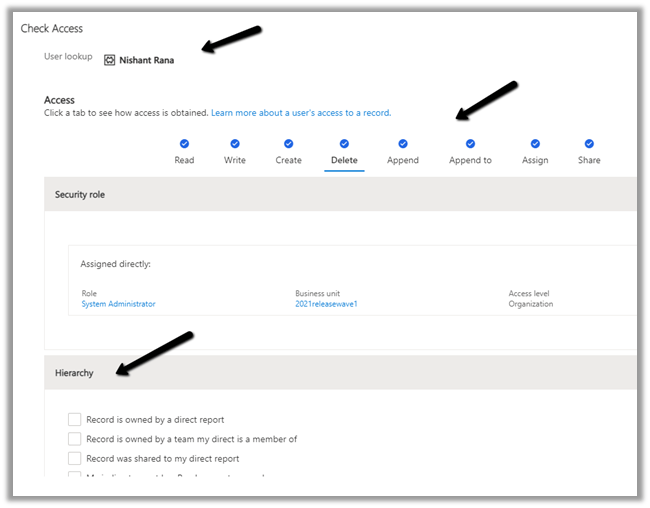Enable 'Record was shared to my direct report'

click(75, 458)
